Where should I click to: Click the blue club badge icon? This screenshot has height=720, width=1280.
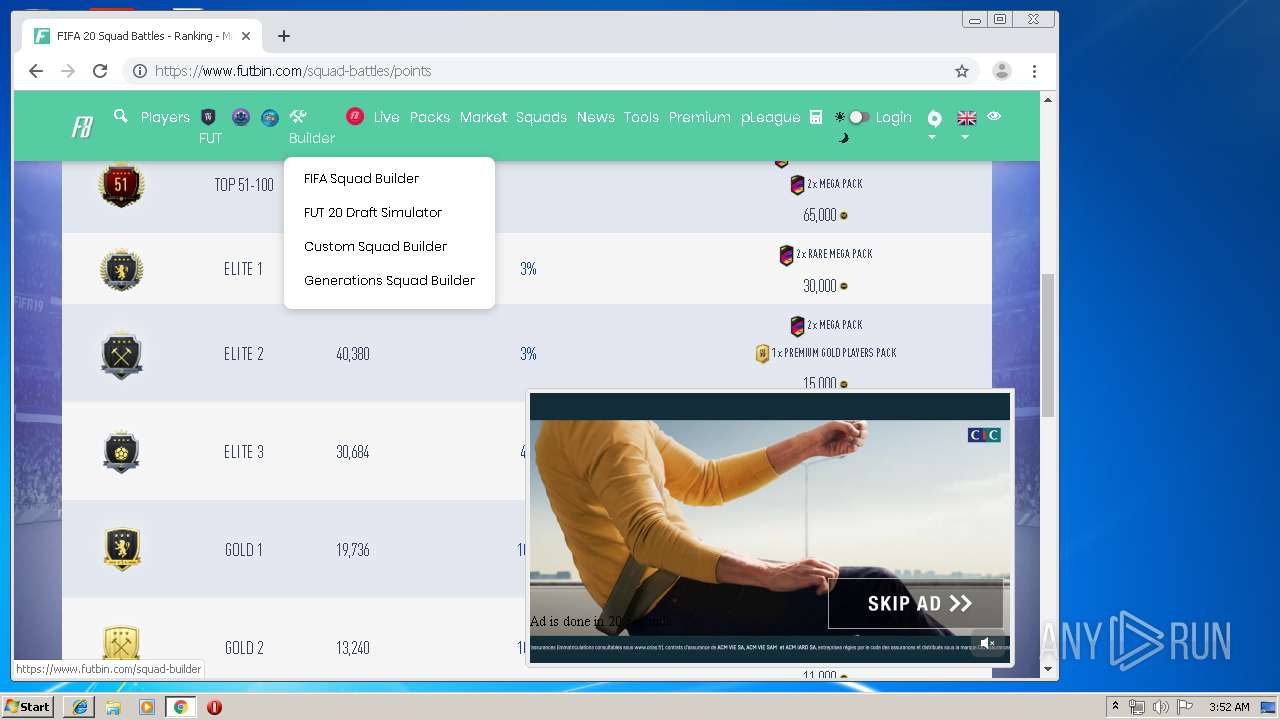(x=270, y=117)
